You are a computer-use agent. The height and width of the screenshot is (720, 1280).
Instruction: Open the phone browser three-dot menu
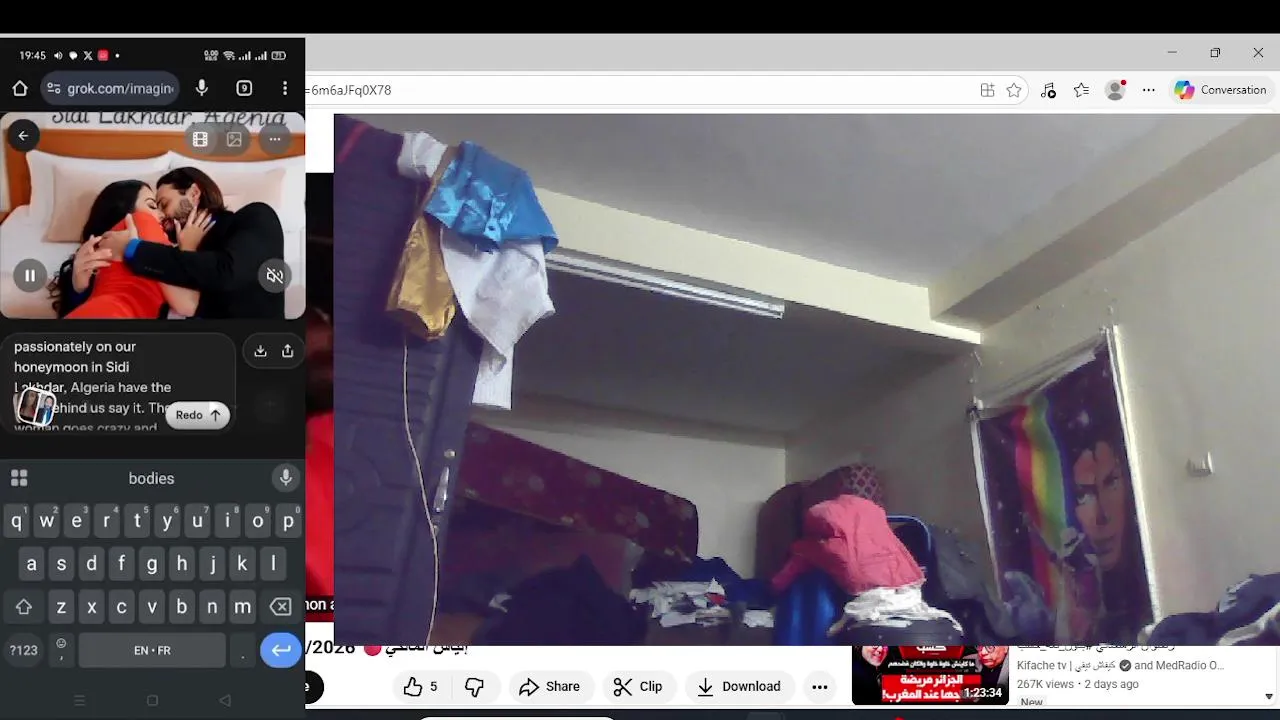pos(285,88)
